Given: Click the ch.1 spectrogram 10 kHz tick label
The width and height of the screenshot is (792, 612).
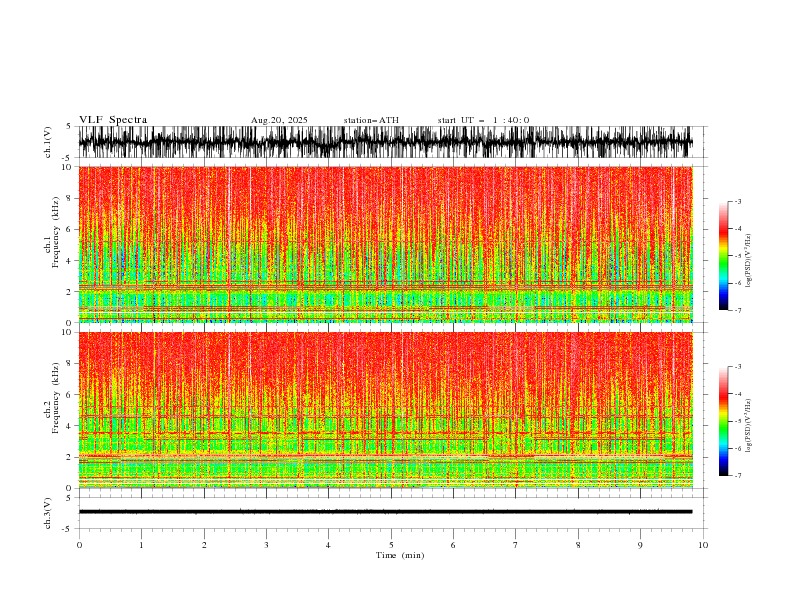Looking at the screenshot, I should pyautogui.click(x=68, y=167).
